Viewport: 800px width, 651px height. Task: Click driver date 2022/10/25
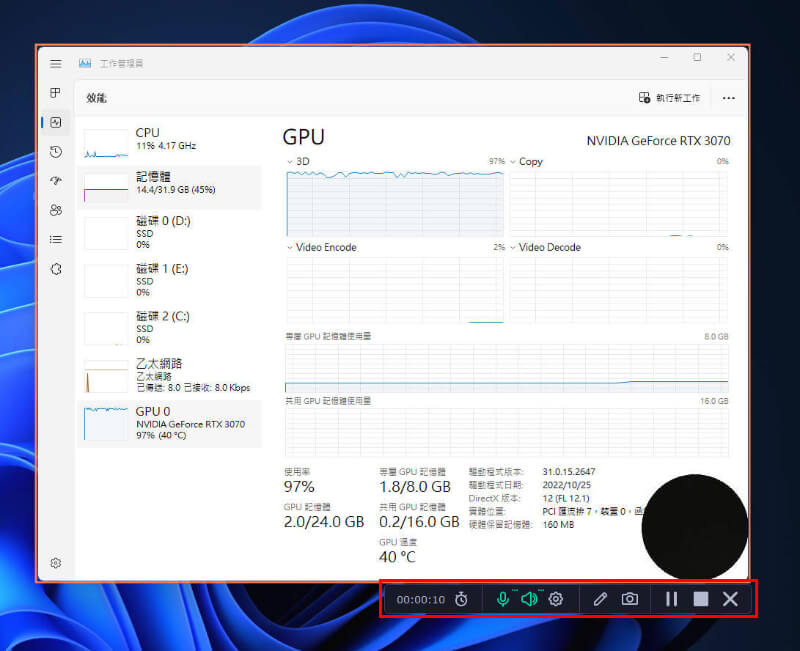coord(566,485)
